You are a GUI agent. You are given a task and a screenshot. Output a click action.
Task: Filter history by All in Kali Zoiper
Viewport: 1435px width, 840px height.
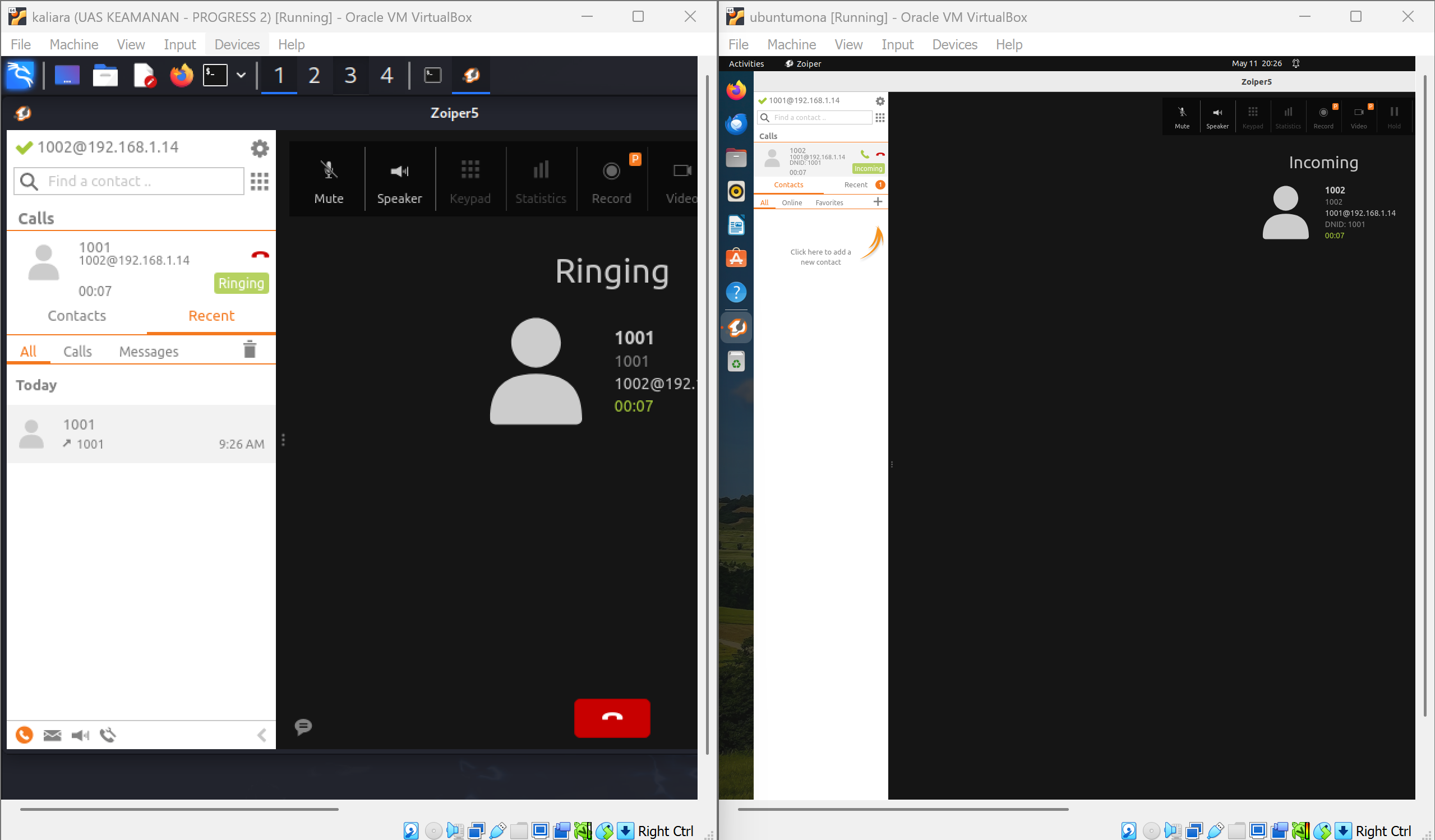[29, 352]
